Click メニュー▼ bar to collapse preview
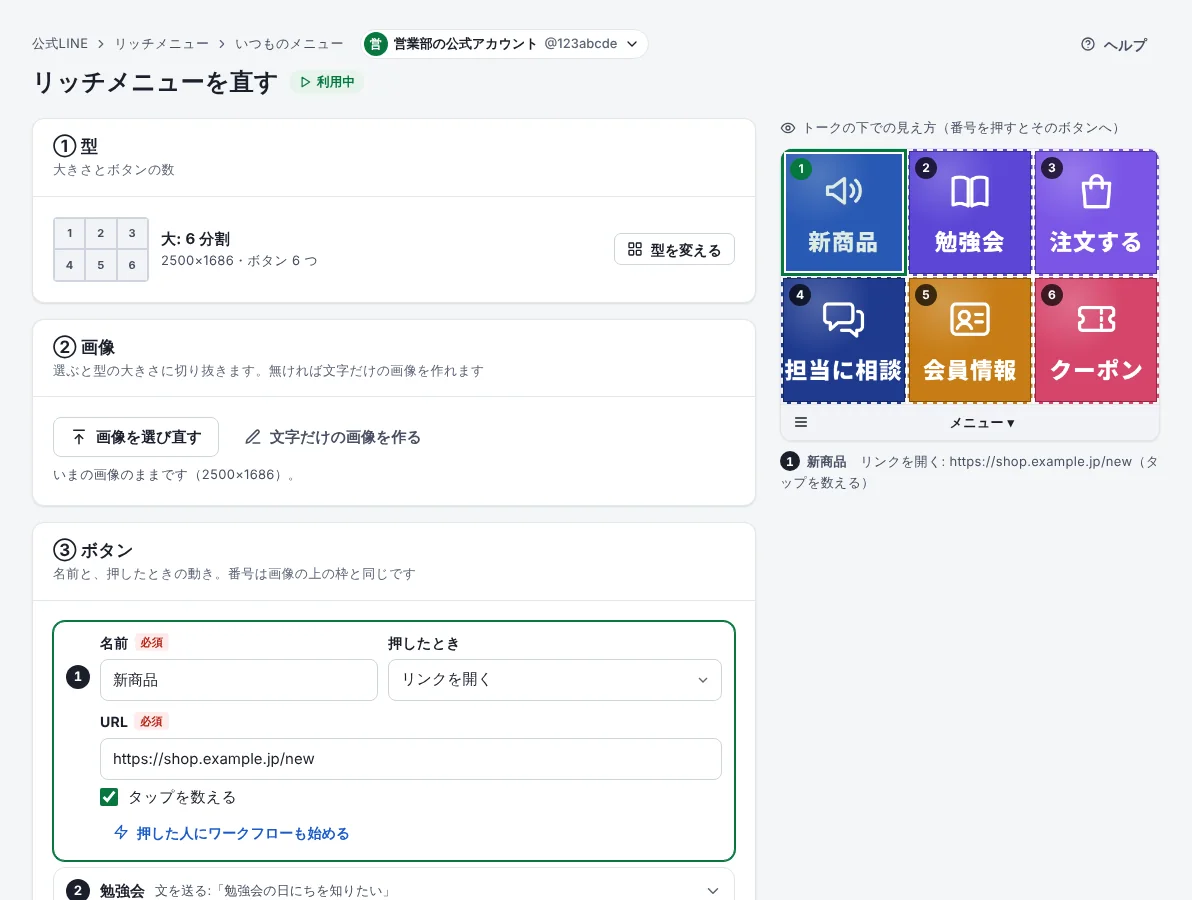Image resolution: width=1192 pixels, height=900 pixels. tap(981, 423)
